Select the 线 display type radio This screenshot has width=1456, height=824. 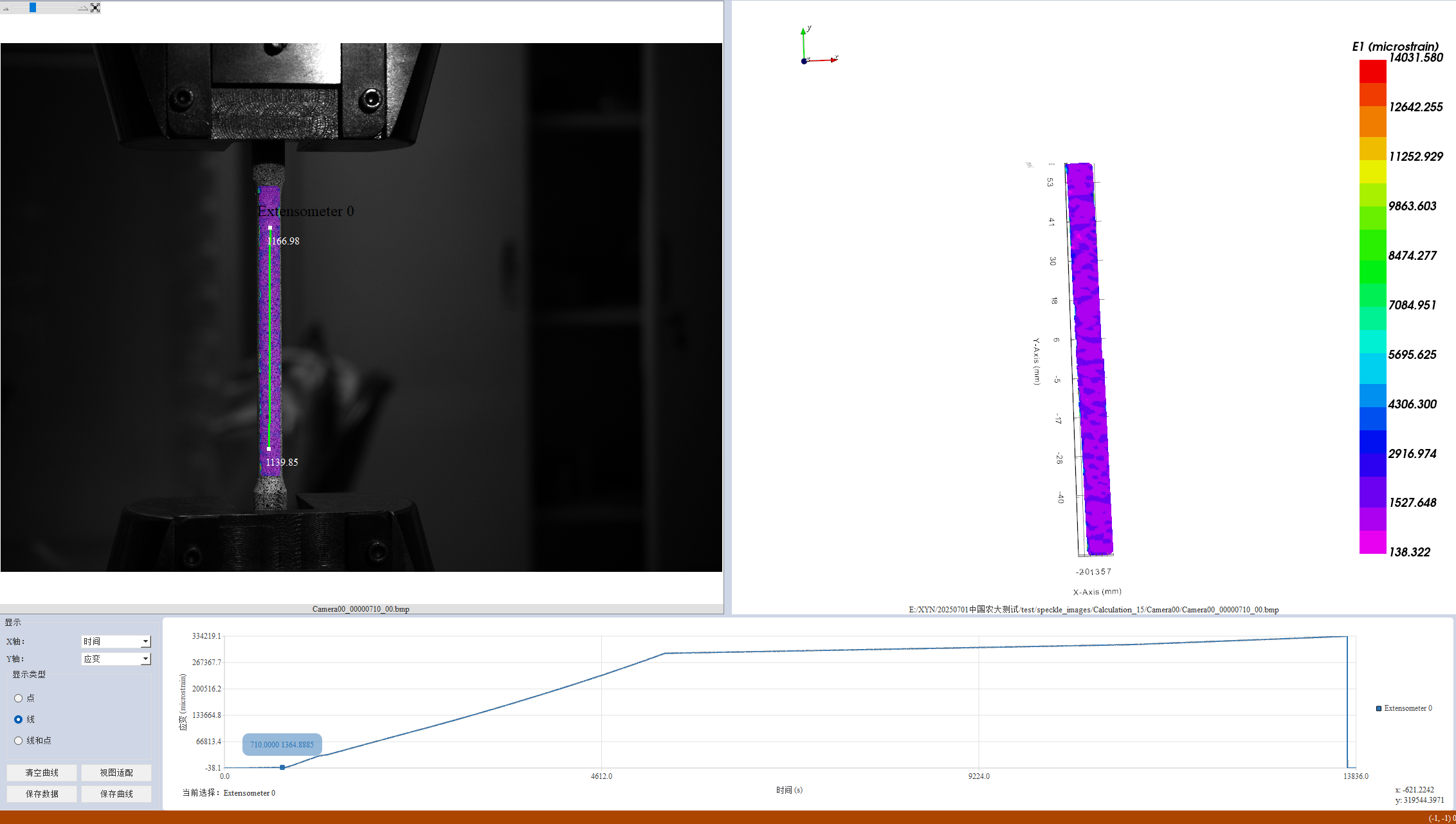19,719
